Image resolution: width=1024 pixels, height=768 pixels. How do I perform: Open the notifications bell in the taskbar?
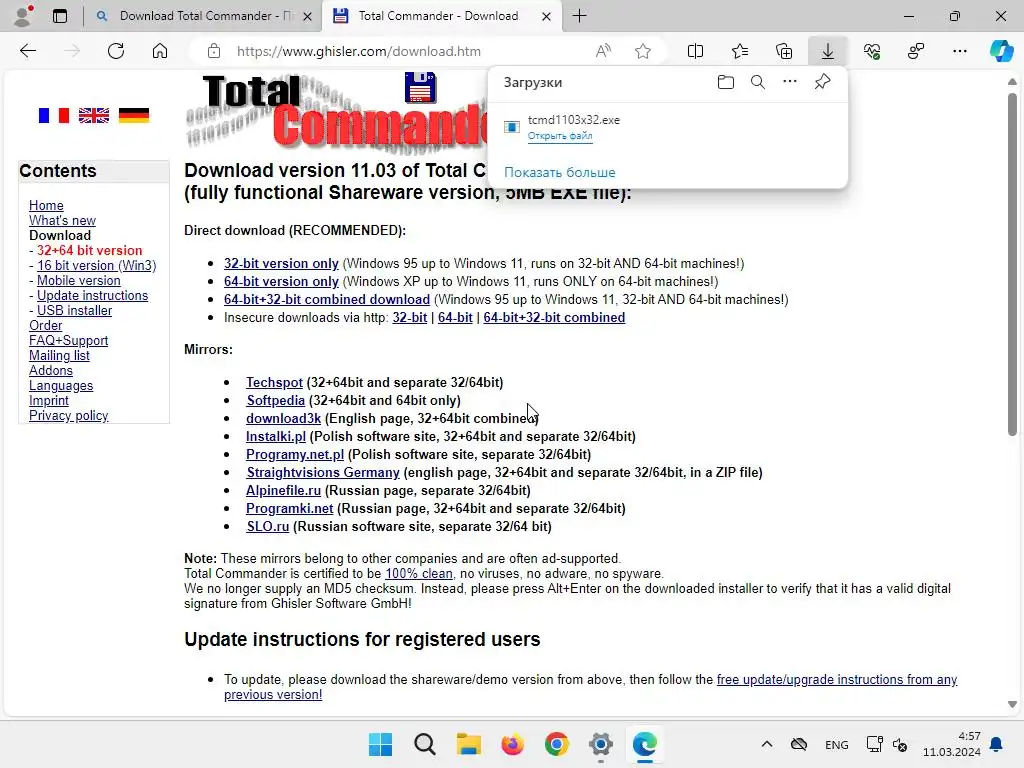click(x=996, y=744)
